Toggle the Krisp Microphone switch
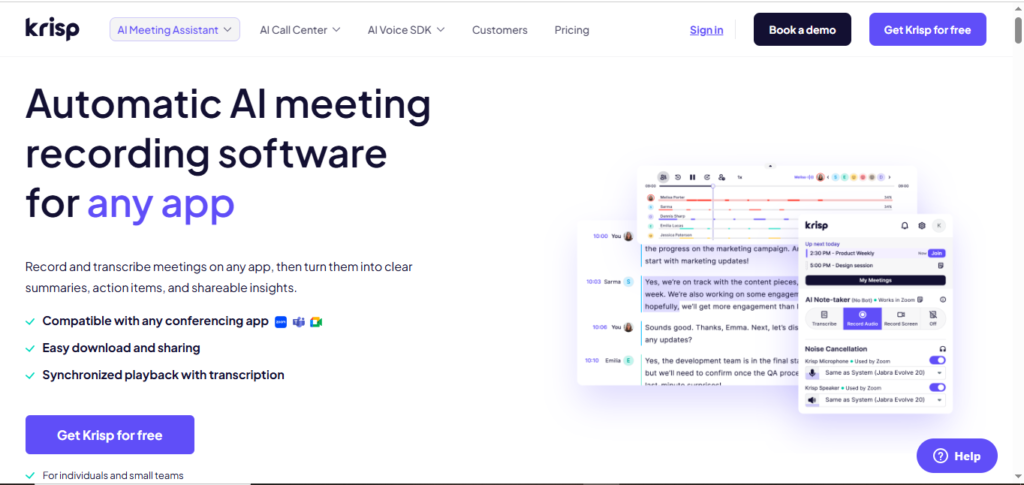Screen dimensions: 1024x485 coord(937,359)
